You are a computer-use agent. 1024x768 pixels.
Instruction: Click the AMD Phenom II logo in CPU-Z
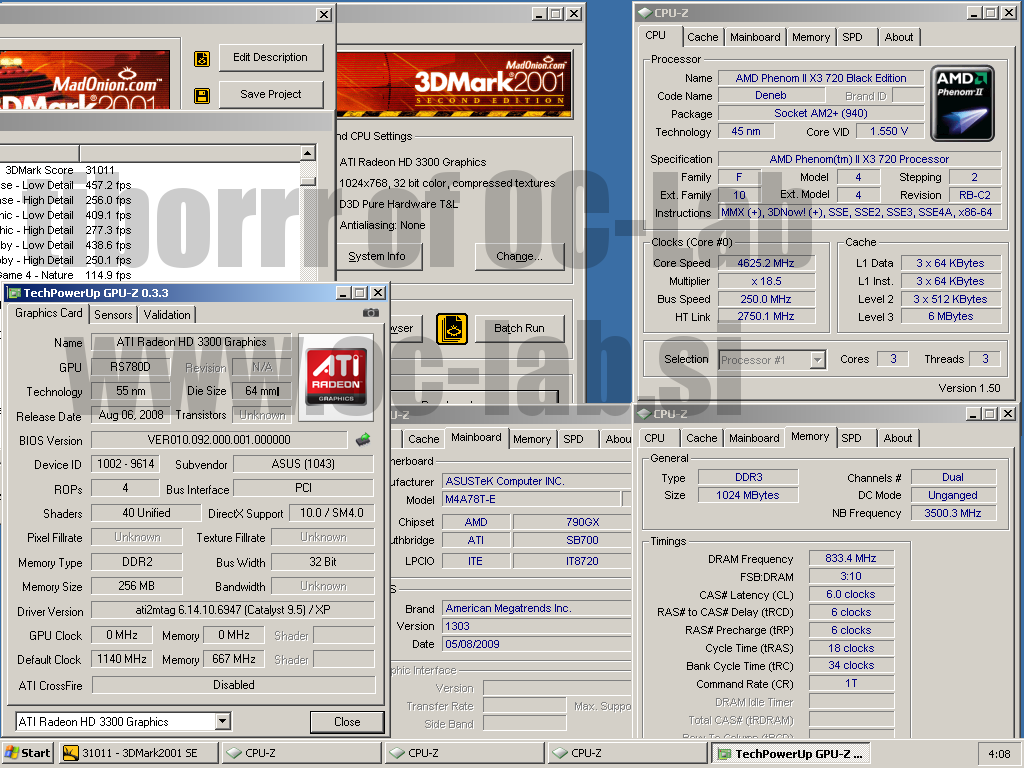(962, 103)
